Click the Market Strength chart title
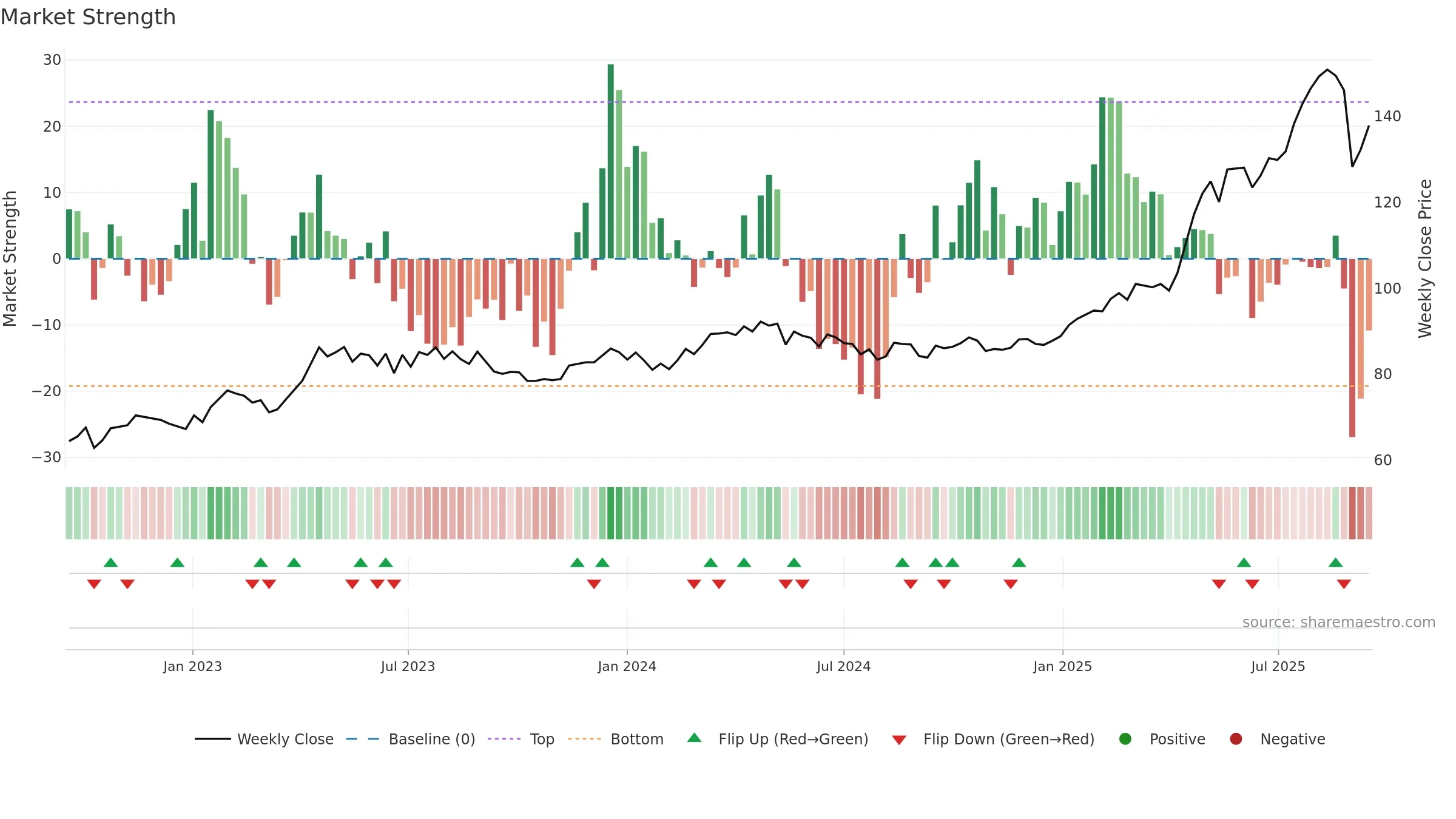 (88, 17)
